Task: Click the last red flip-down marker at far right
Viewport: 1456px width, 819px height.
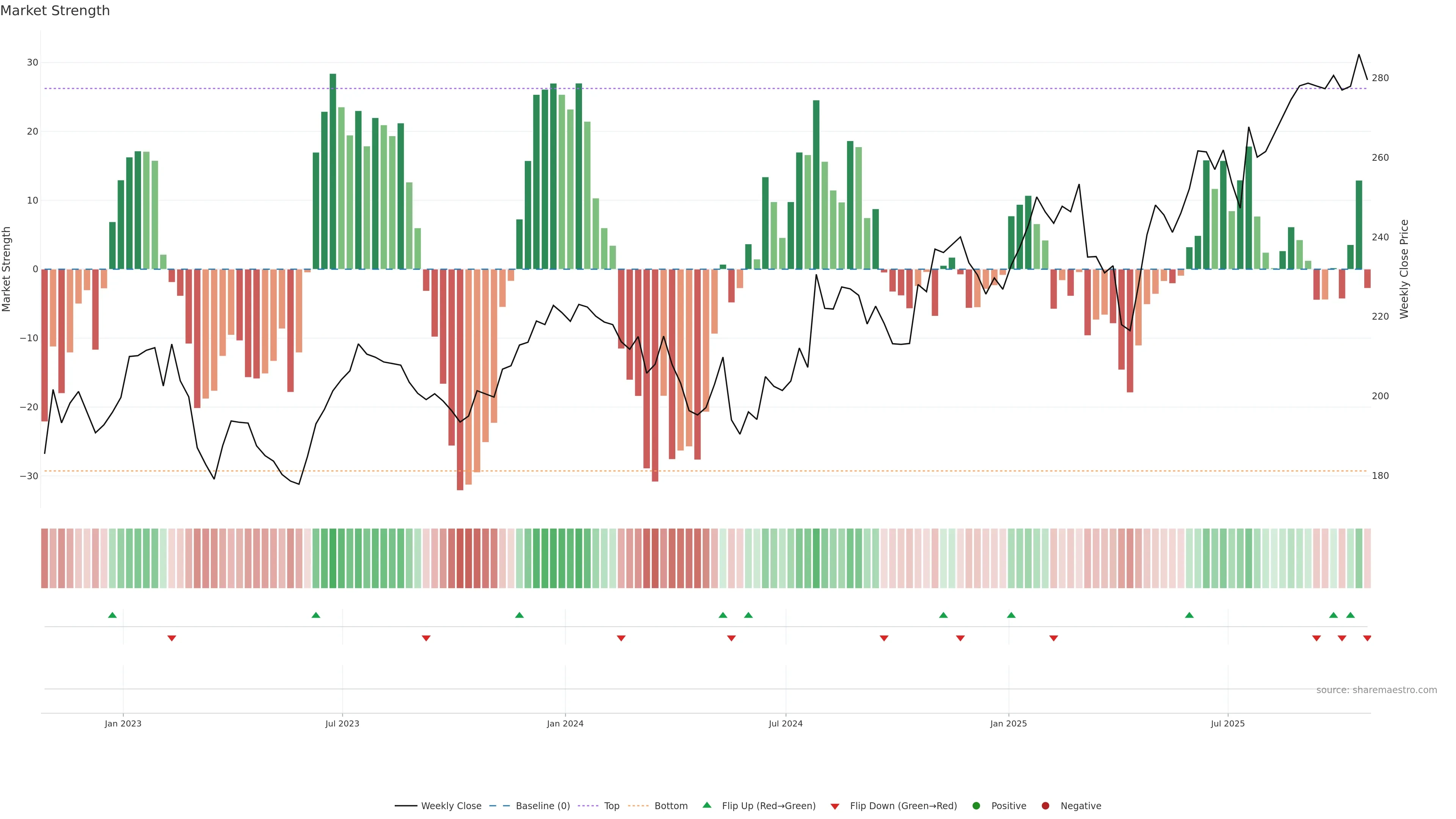Action: (x=1367, y=638)
